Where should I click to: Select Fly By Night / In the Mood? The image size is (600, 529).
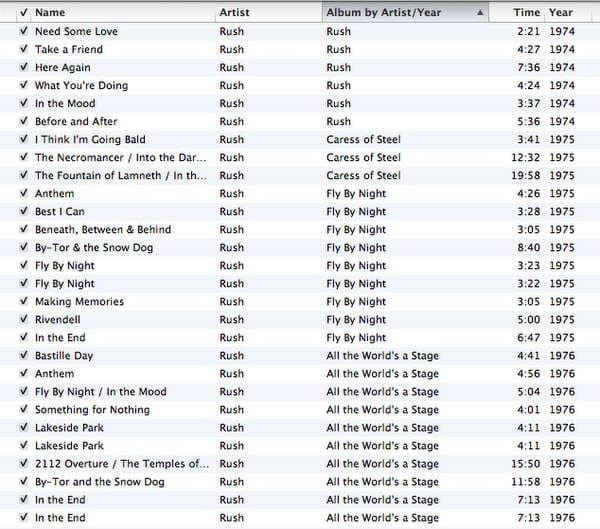[101, 392]
